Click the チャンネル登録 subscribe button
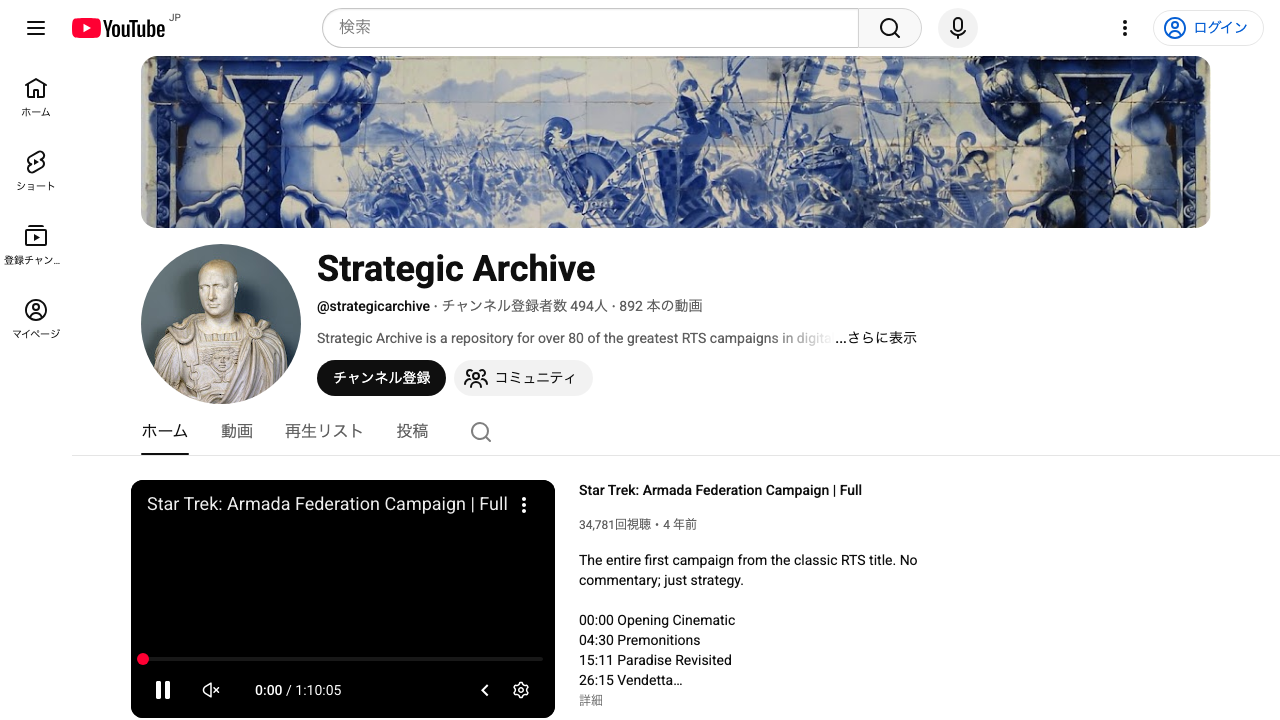 coord(381,378)
